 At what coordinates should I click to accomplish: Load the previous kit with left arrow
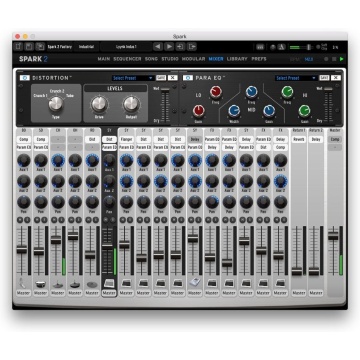click(x=158, y=47)
